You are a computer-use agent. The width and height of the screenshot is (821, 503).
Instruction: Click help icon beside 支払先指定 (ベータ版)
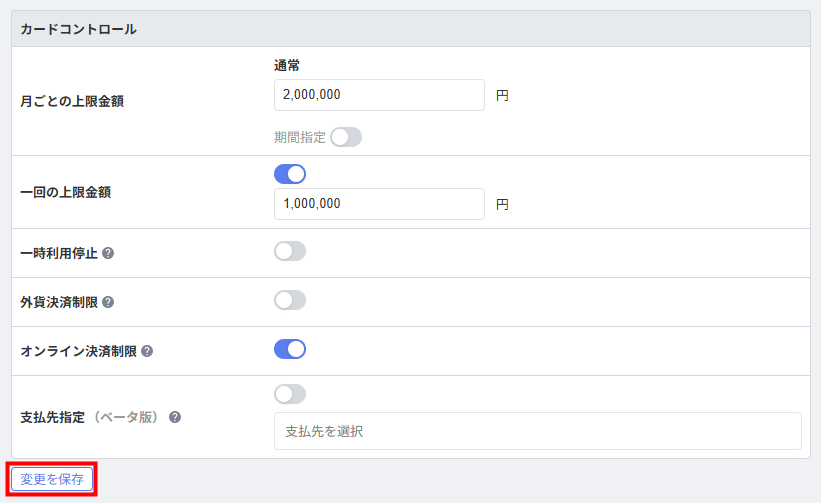click(175, 417)
